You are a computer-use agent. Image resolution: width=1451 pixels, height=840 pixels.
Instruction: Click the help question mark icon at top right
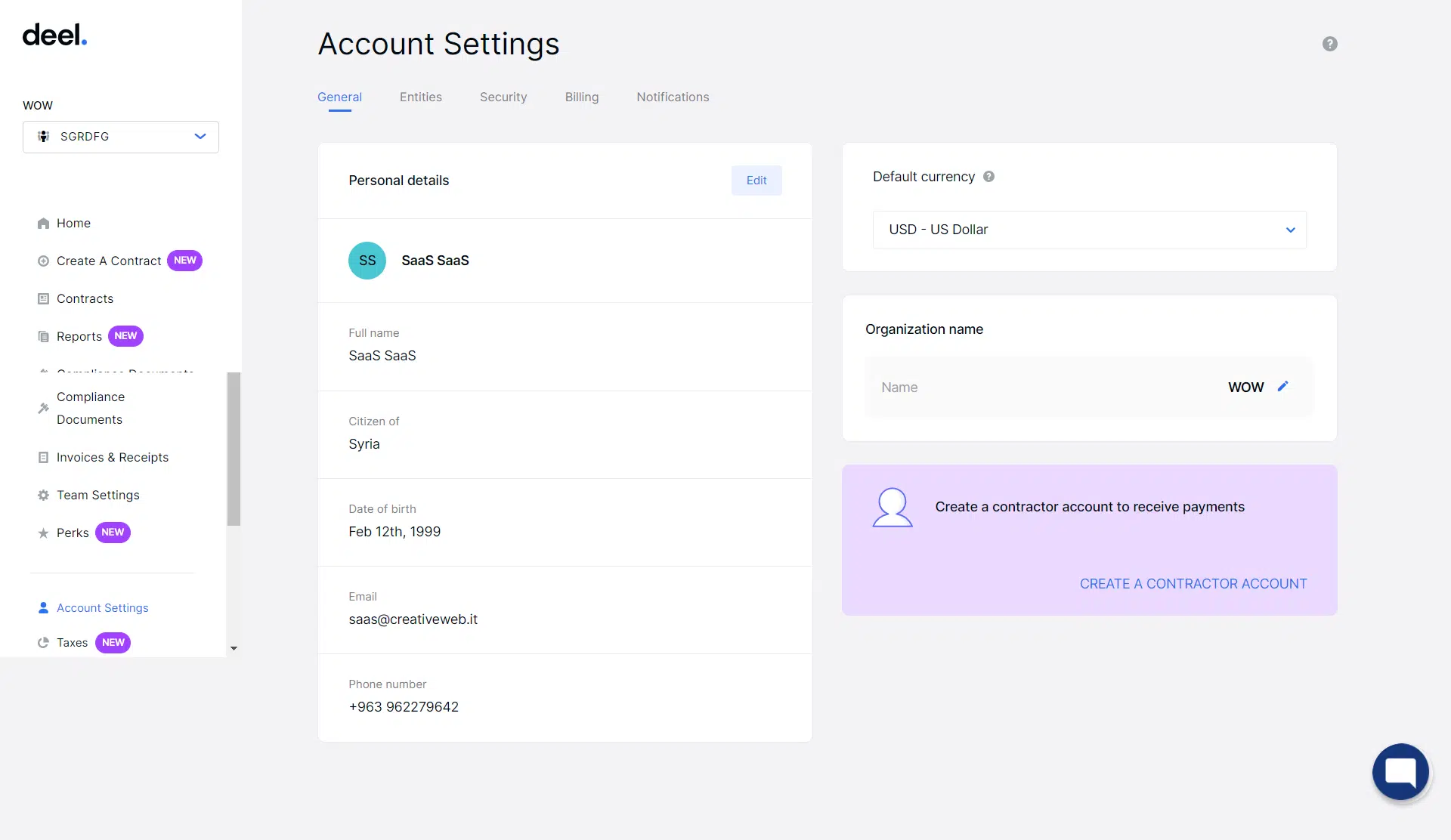click(x=1329, y=44)
